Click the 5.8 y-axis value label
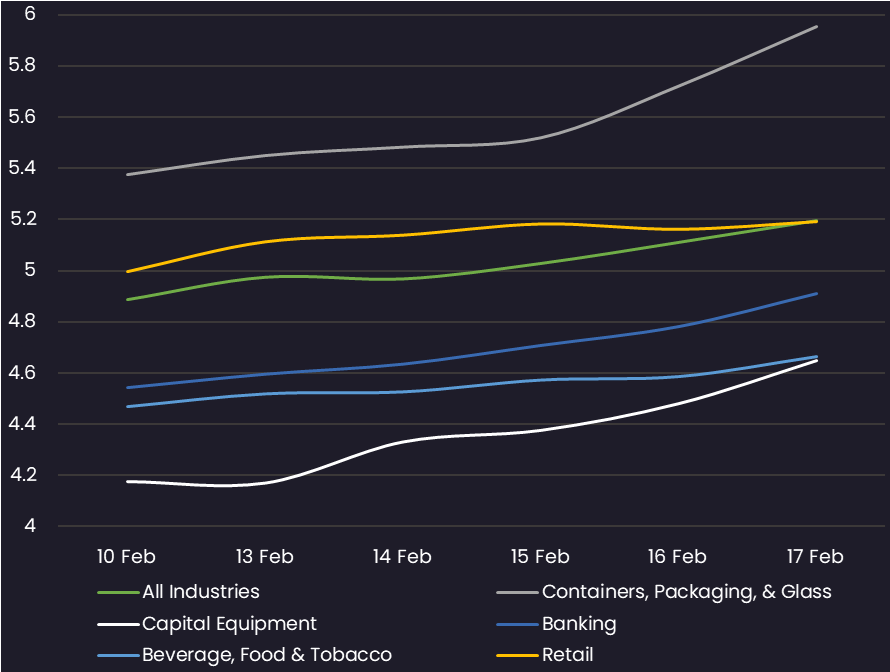The width and height of the screenshot is (890, 672). (22, 65)
